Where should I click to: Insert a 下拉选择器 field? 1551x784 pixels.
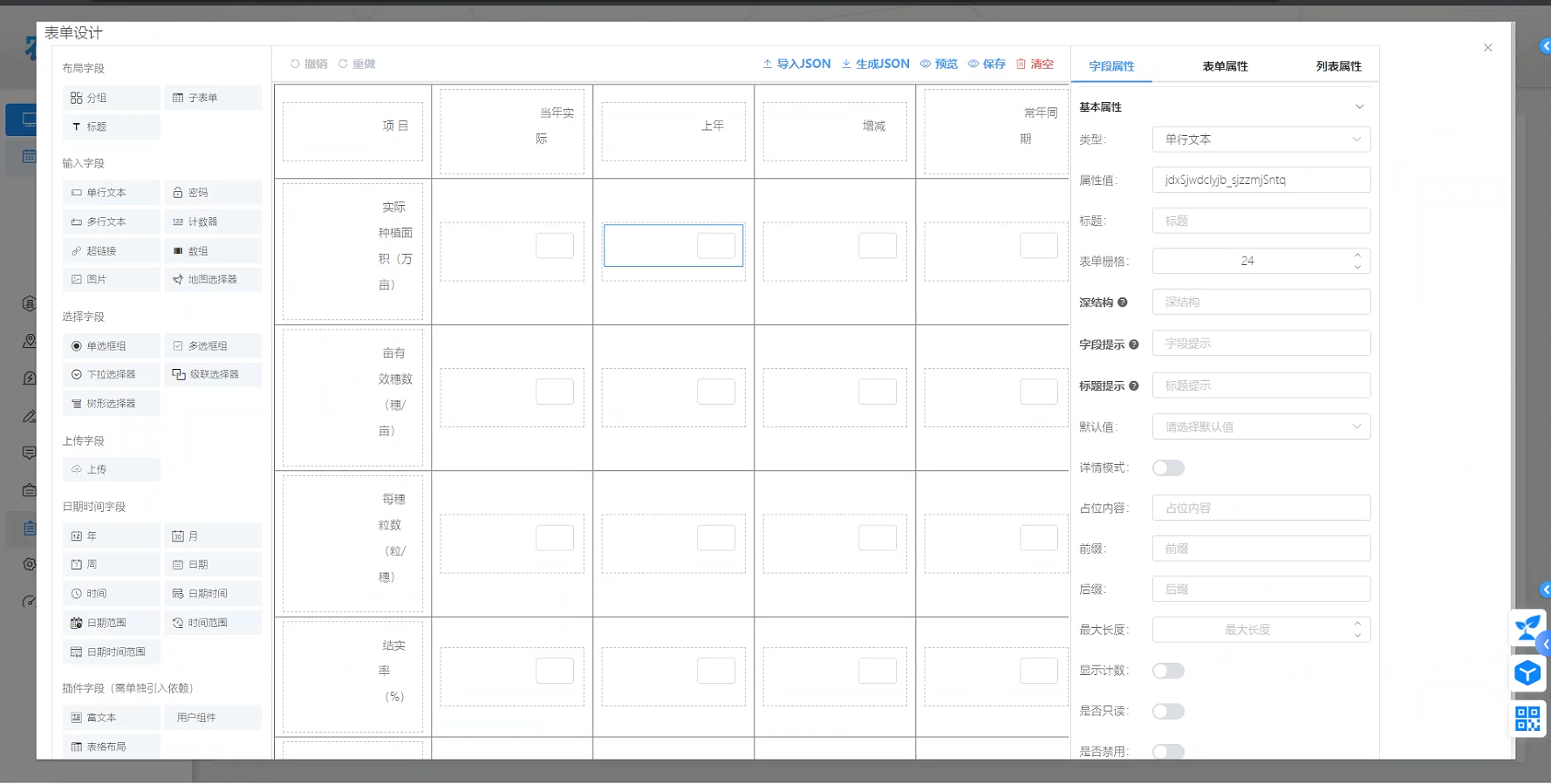tap(111, 374)
